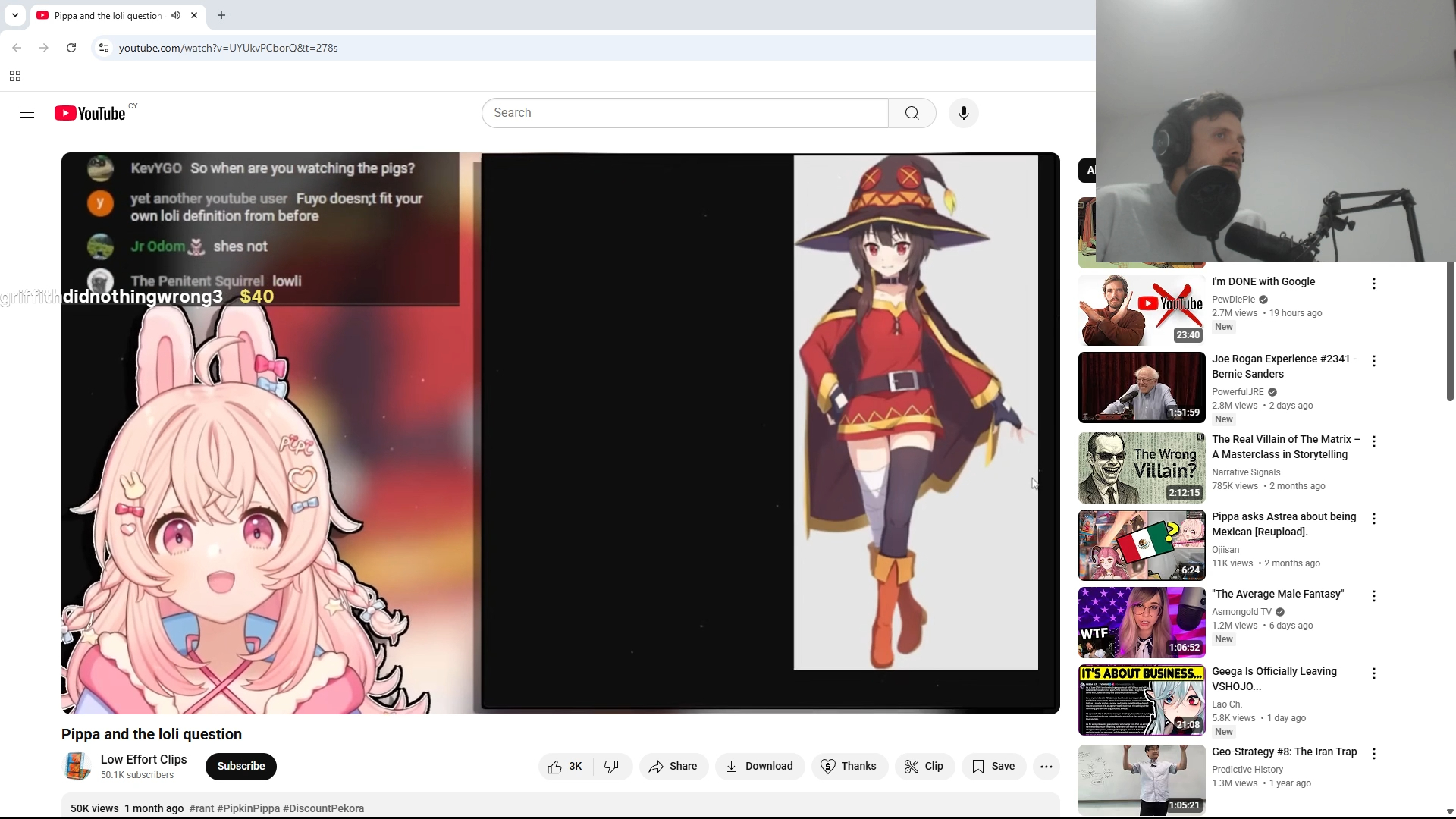Image resolution: width=1456 pixels, height=819 pixels.
Task: Open a new browser tab
Action: pyautogui.click(x=221, y=15)
